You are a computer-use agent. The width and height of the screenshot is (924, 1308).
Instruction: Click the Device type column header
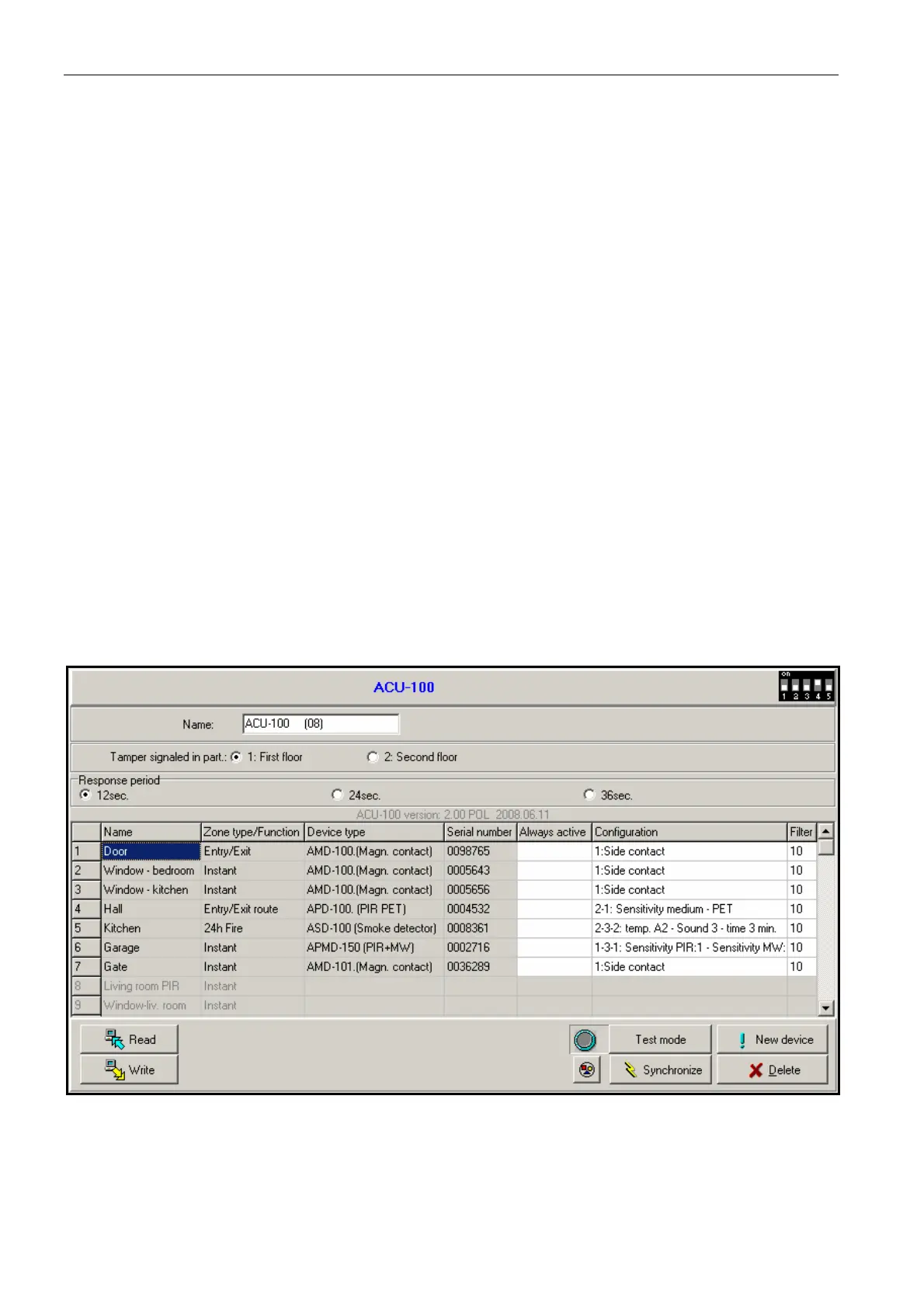click(x=374, y=832)
